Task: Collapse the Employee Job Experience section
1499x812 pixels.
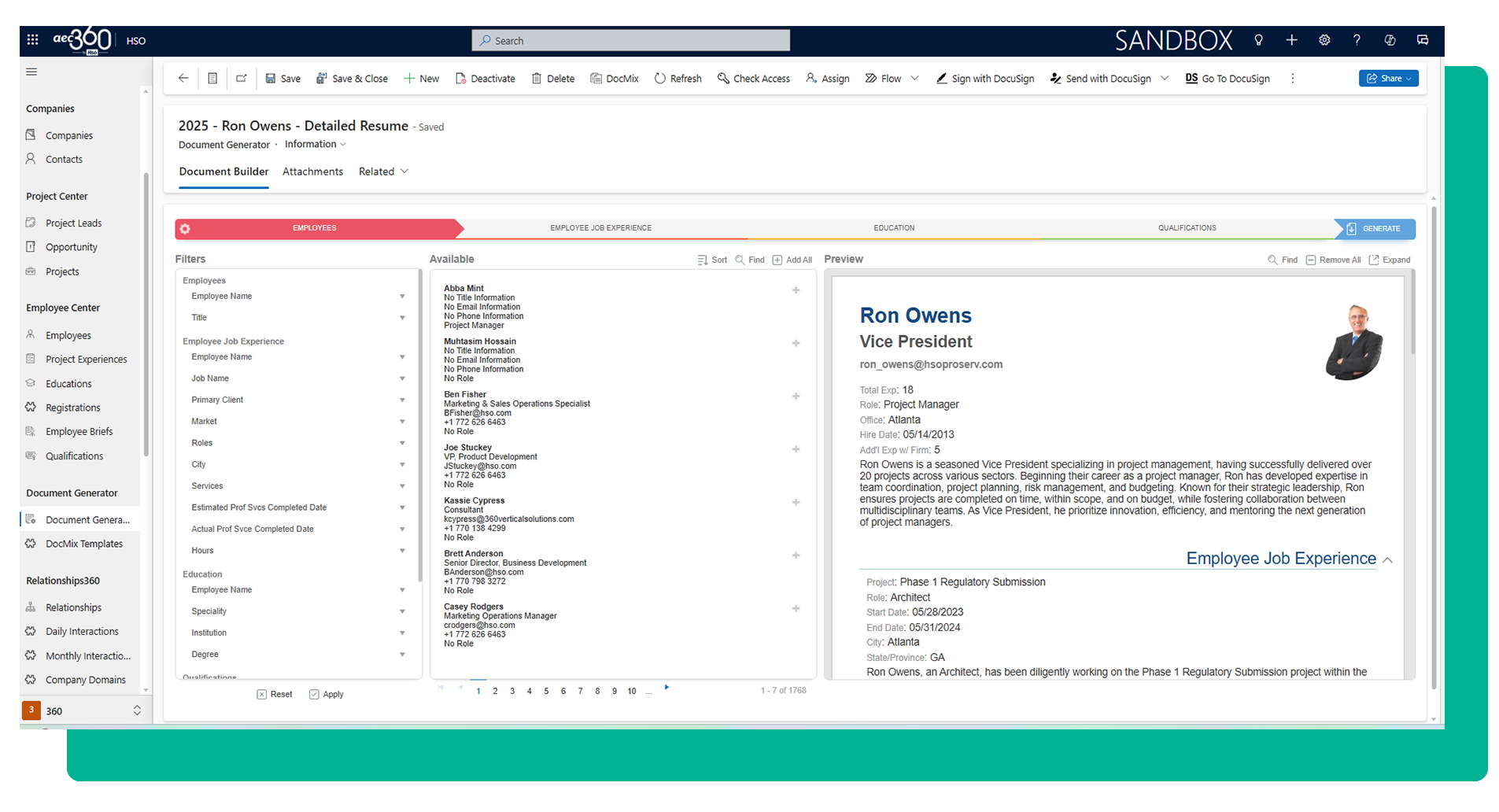Action: [1387, 560]
